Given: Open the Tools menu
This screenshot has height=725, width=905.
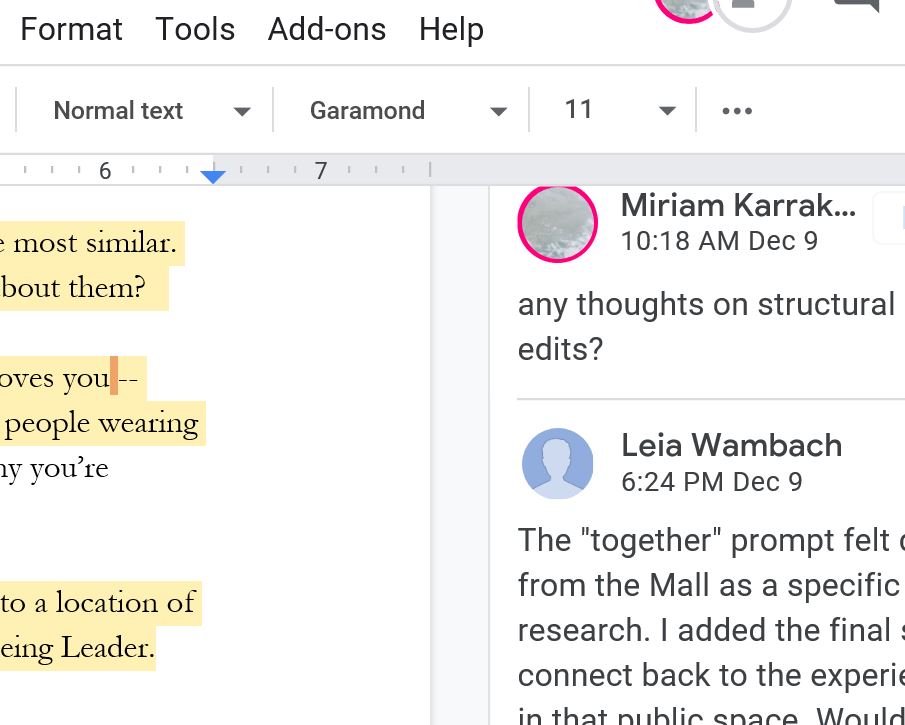Looking at the screenshot, I should point(195,29).
